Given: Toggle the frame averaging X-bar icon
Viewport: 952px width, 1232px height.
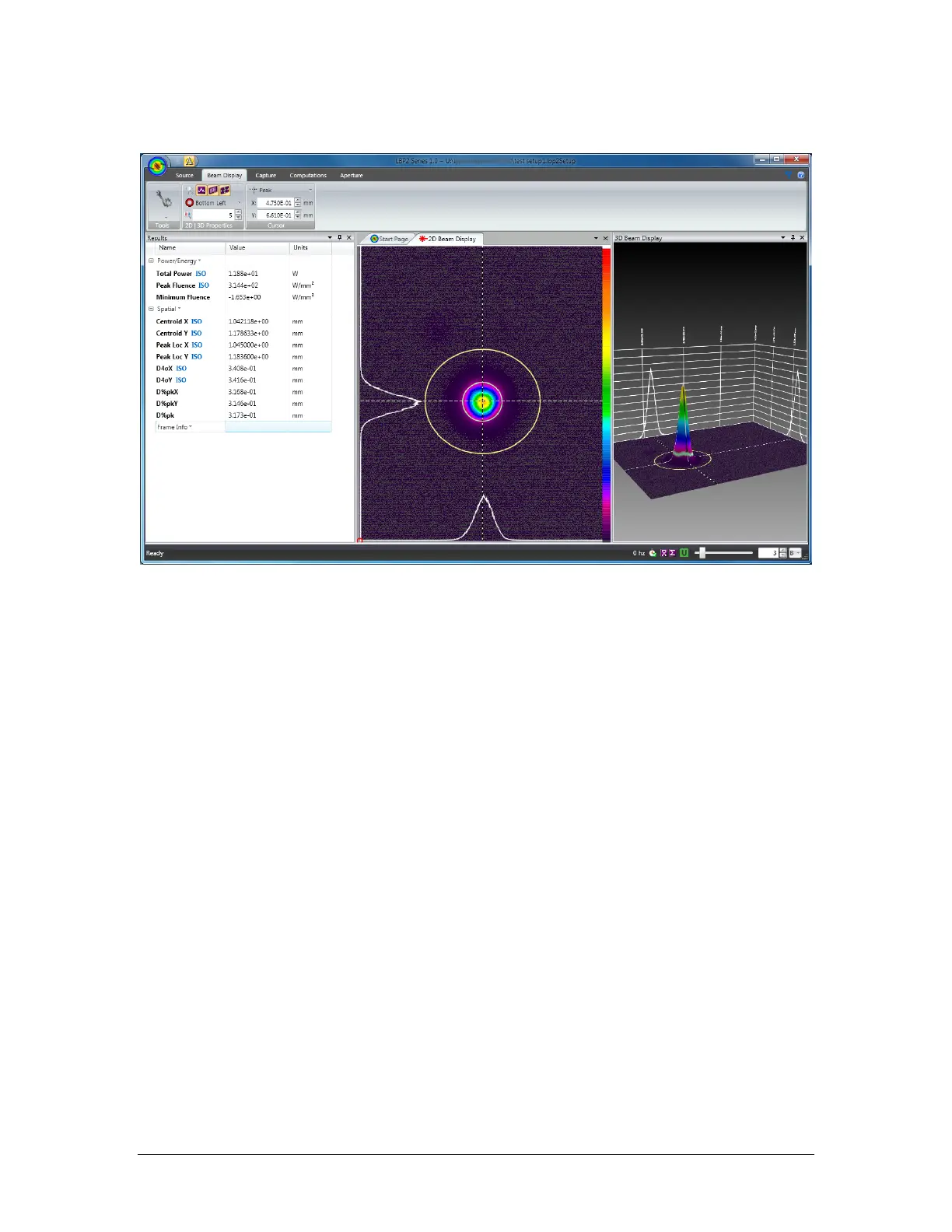Looking at the screenshot, I should coord(663,553).
